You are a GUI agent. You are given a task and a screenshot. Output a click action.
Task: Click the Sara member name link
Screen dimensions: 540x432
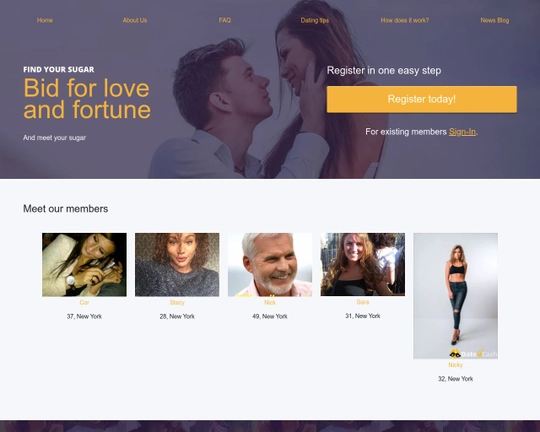(363, 302)
